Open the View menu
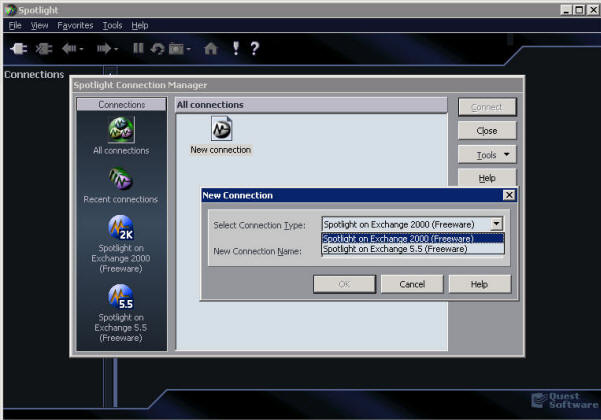 [39, 26]
